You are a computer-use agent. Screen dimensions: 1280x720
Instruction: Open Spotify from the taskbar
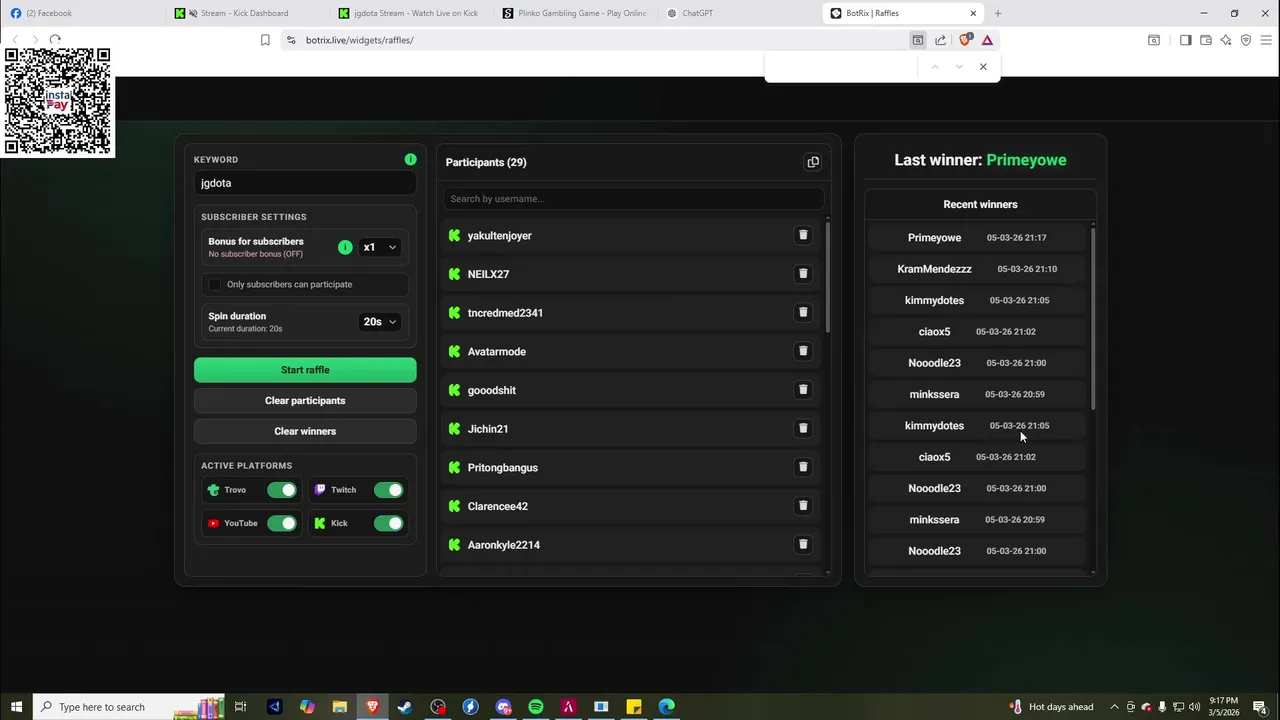point(536,707)
